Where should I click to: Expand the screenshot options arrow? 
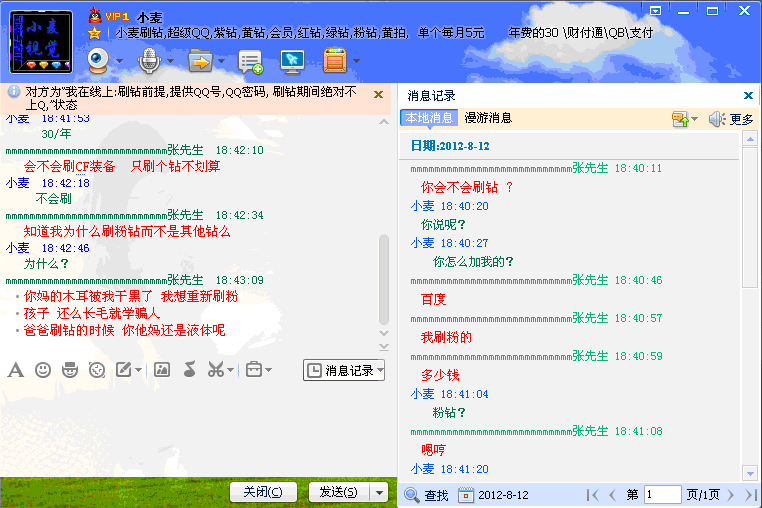[x=230, y=370]
